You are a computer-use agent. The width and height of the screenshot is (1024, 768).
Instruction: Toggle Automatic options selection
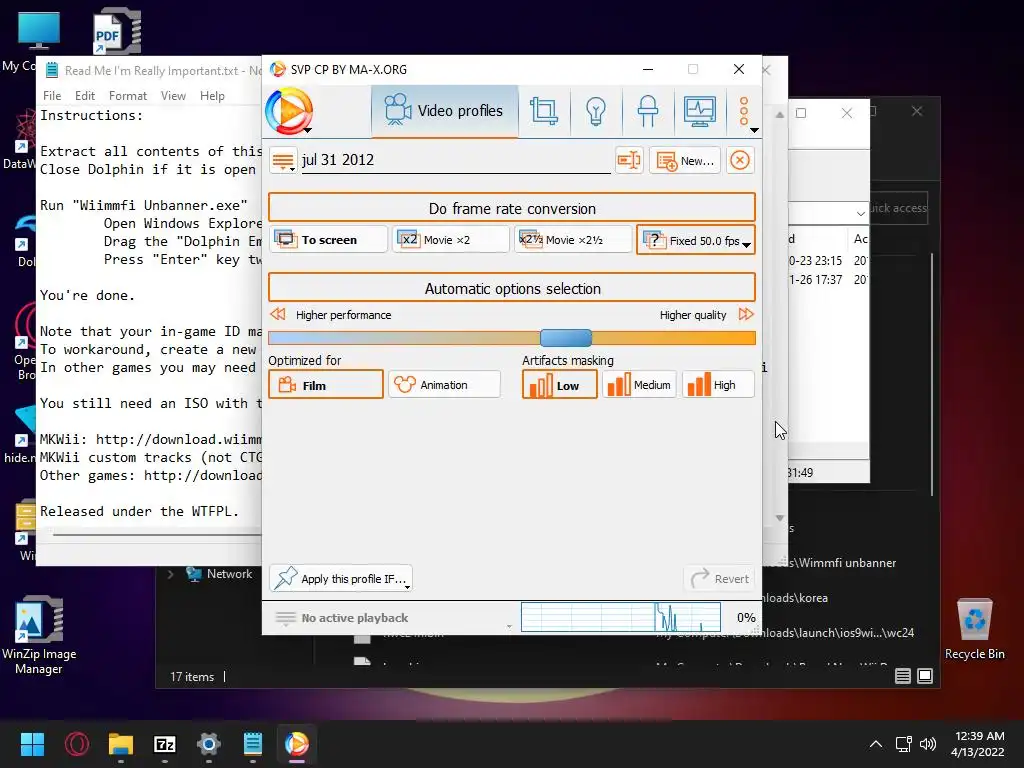coord(512,288)
